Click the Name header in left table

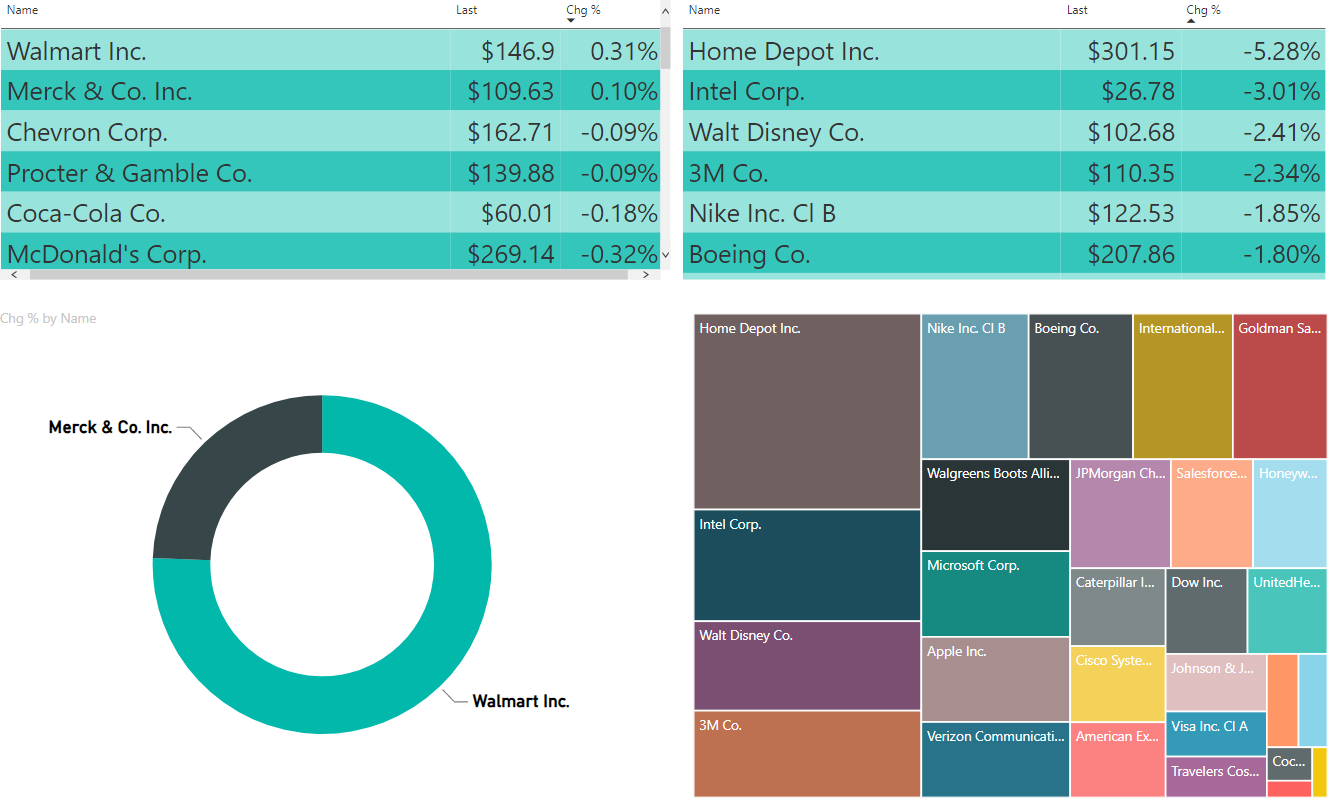point(23,10)
